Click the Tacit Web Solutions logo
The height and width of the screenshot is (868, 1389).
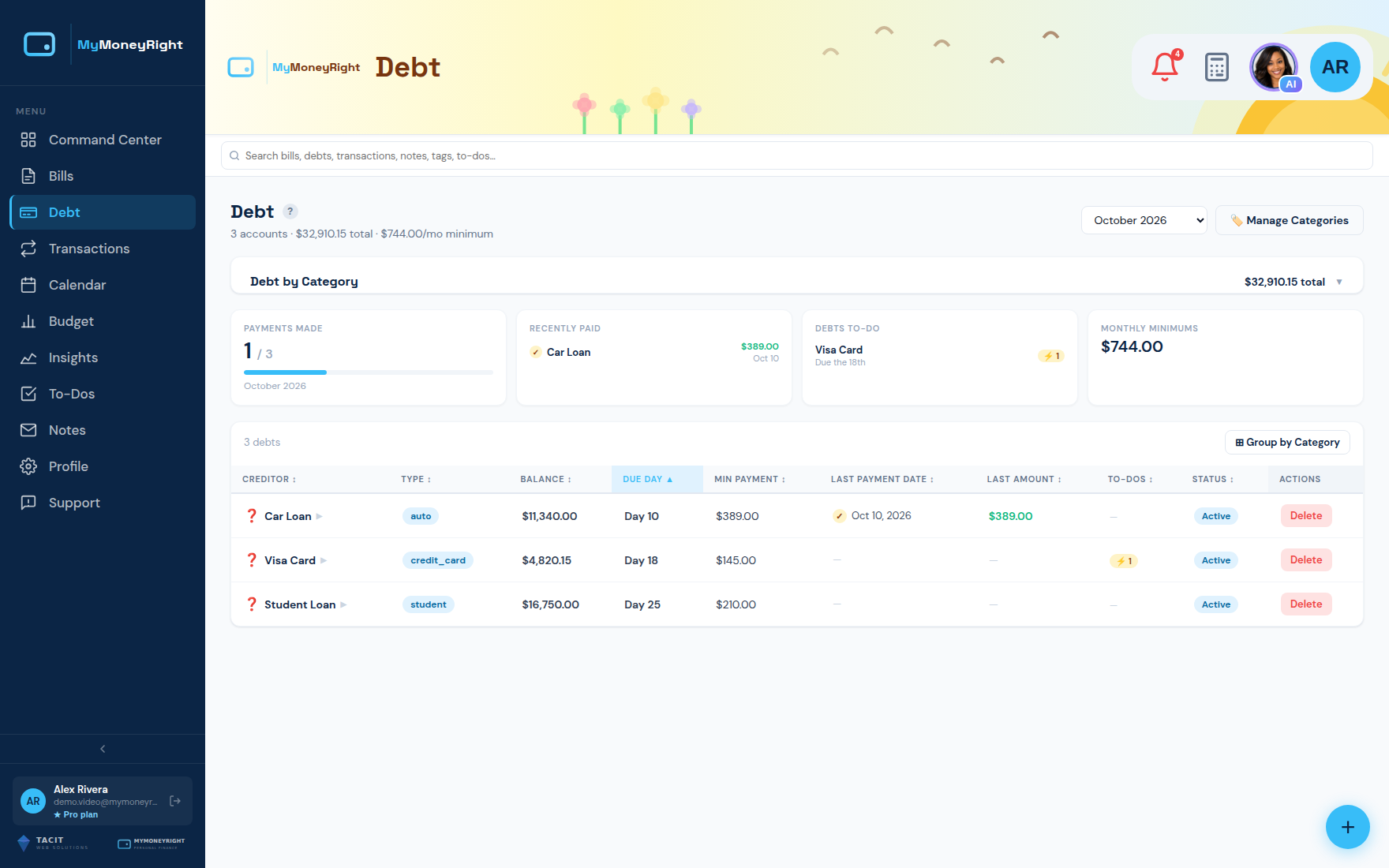(52, 843)
